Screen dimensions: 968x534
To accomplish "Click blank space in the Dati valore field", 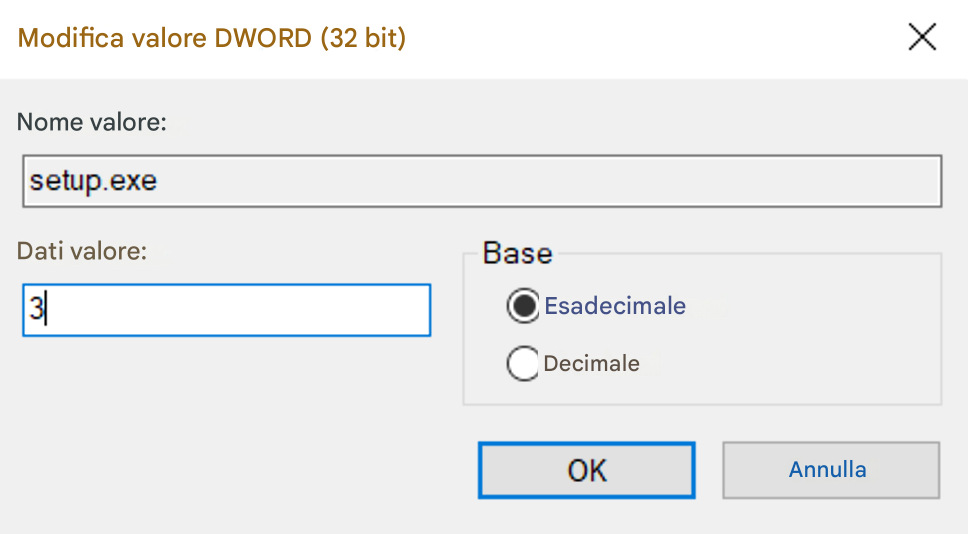I will coord(247,310).
